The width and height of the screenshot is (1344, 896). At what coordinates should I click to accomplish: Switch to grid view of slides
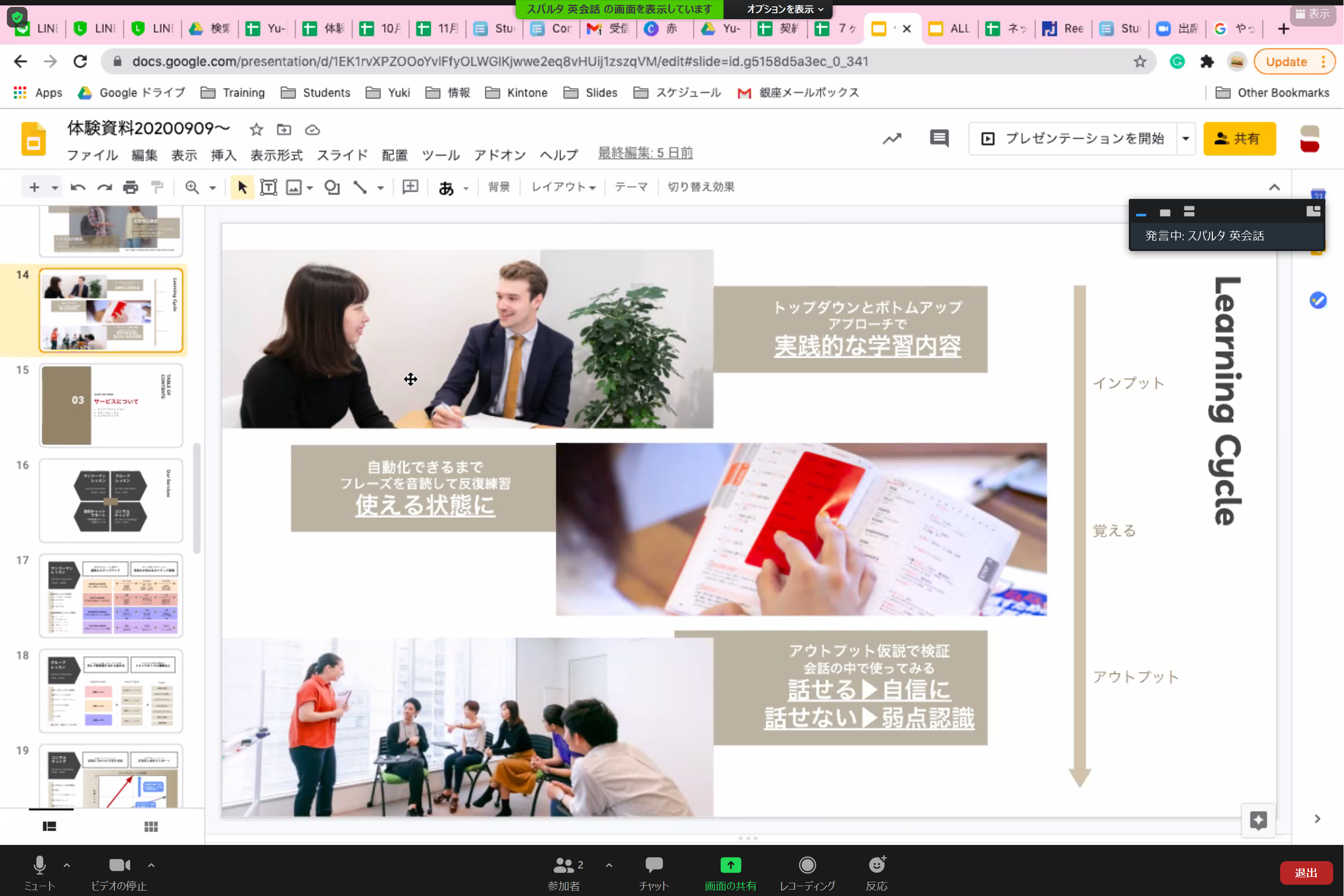[x=150, y=826]
